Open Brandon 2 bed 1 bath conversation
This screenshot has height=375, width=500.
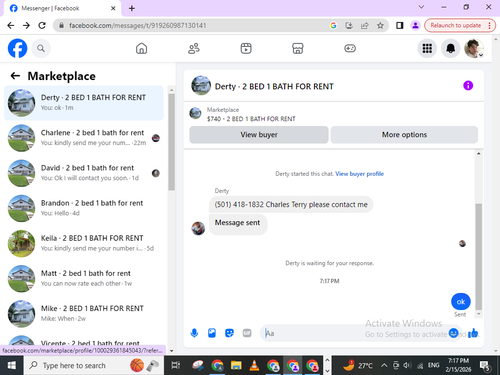tap(84, 208)
